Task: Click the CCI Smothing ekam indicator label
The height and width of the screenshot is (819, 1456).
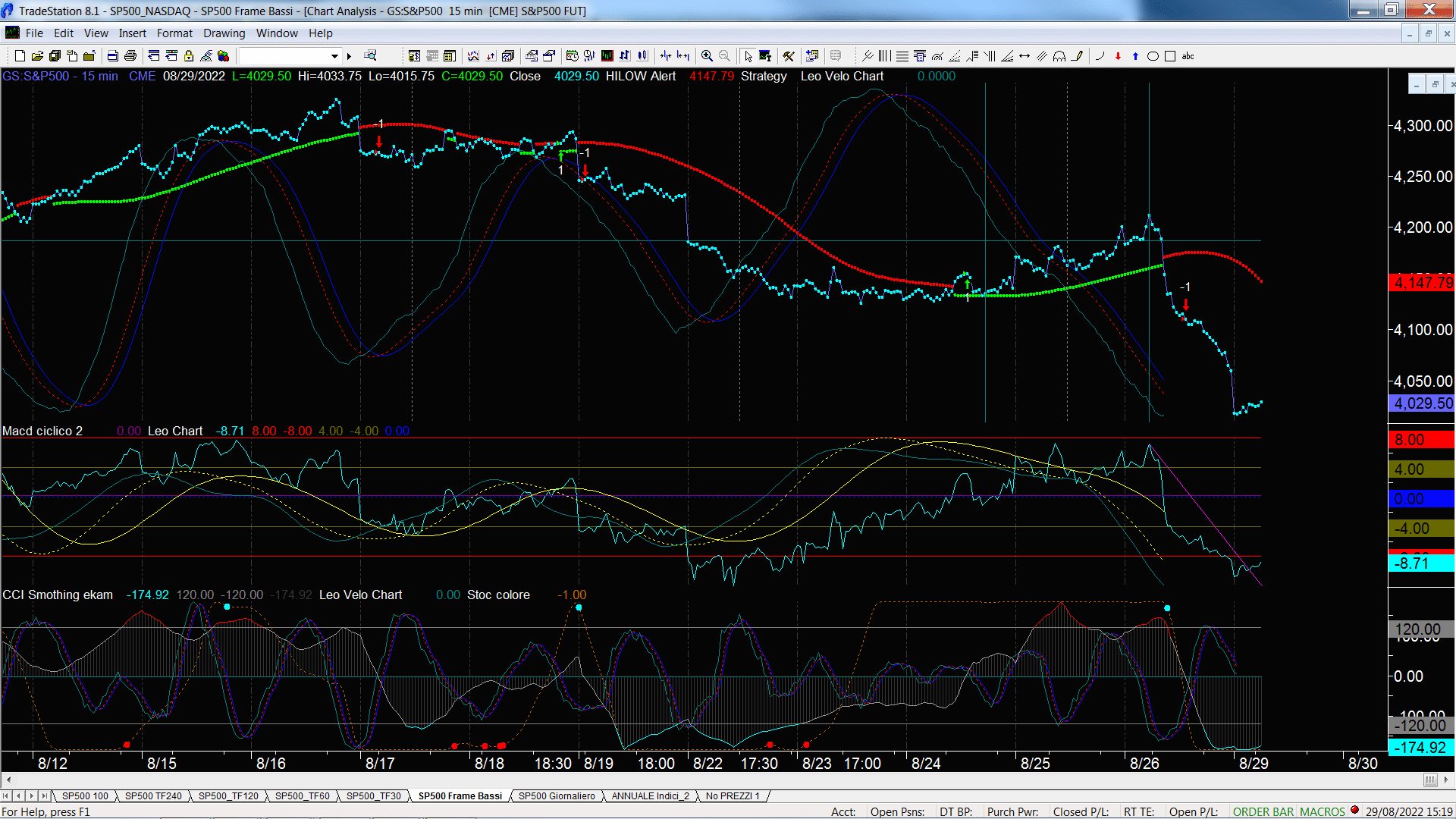Action: tap(58, 595)
